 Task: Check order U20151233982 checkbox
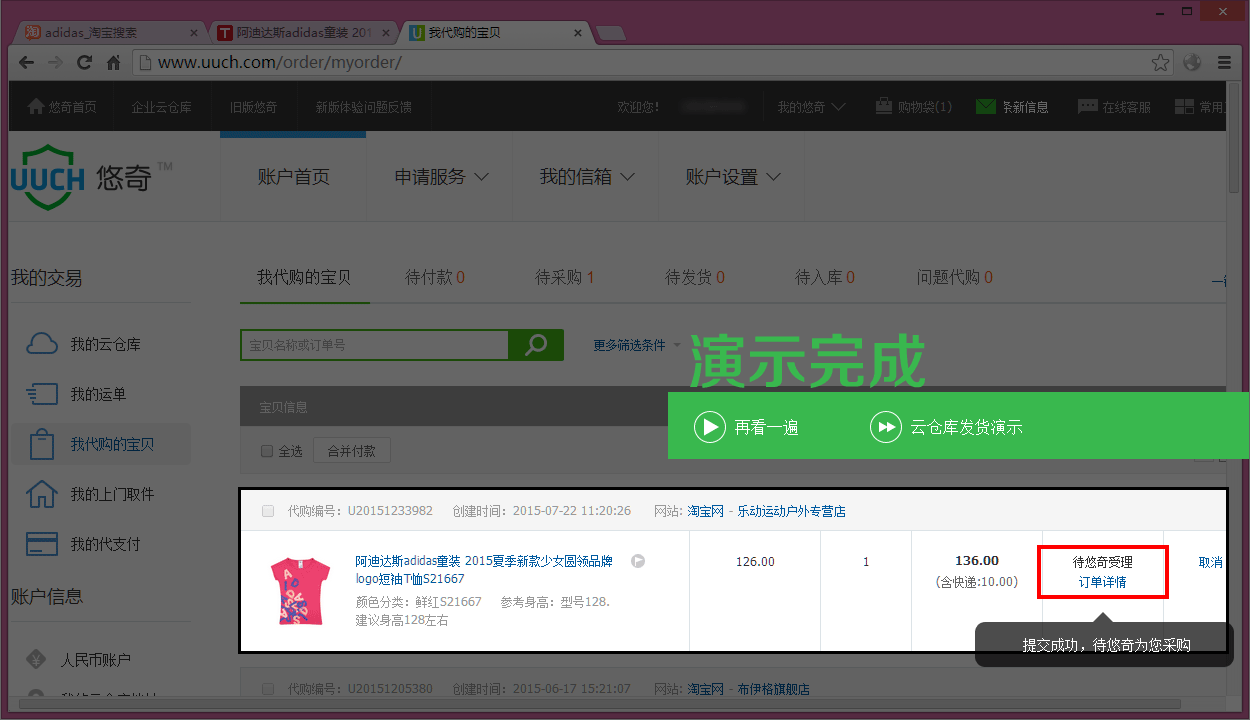tap(268, 511)
